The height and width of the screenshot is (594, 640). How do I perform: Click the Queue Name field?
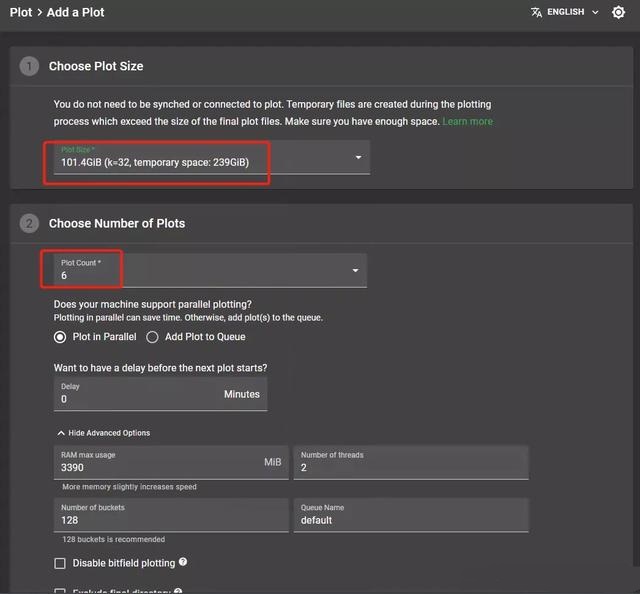pyautogui.click(x=411, y=515)
